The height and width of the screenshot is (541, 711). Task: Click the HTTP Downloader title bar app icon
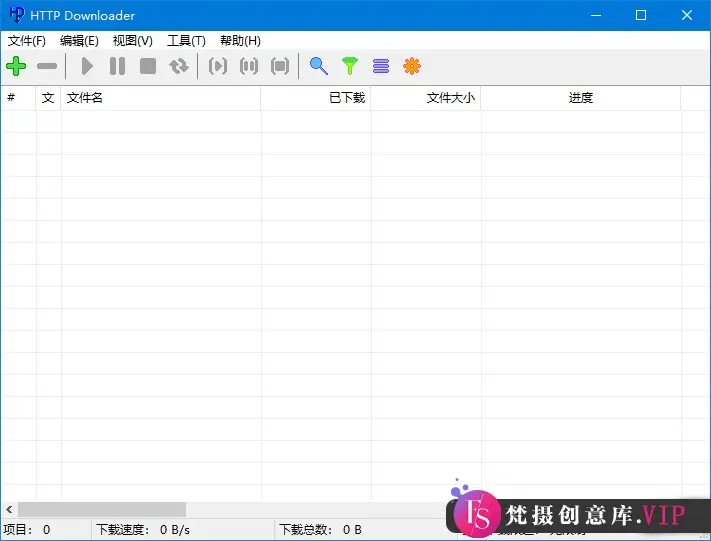pos(17,15)
